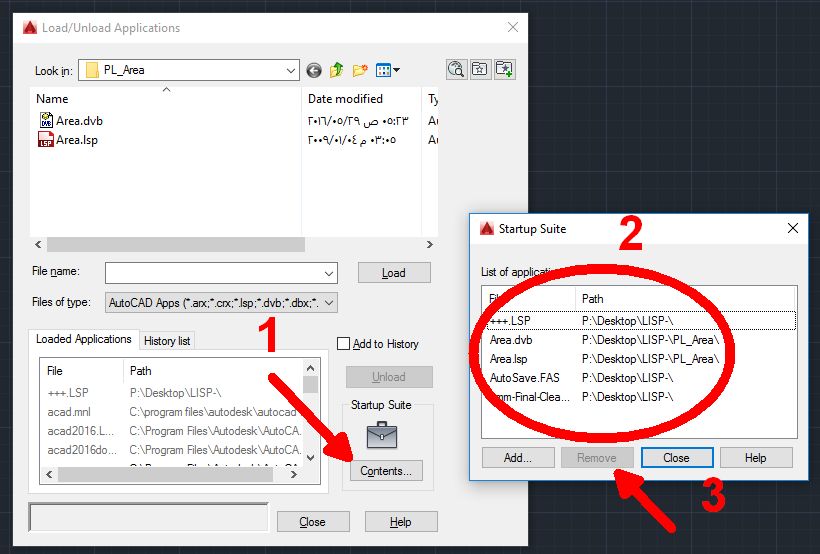
Task: Open the File name dropdown arrow
Action: pos(329,273)
